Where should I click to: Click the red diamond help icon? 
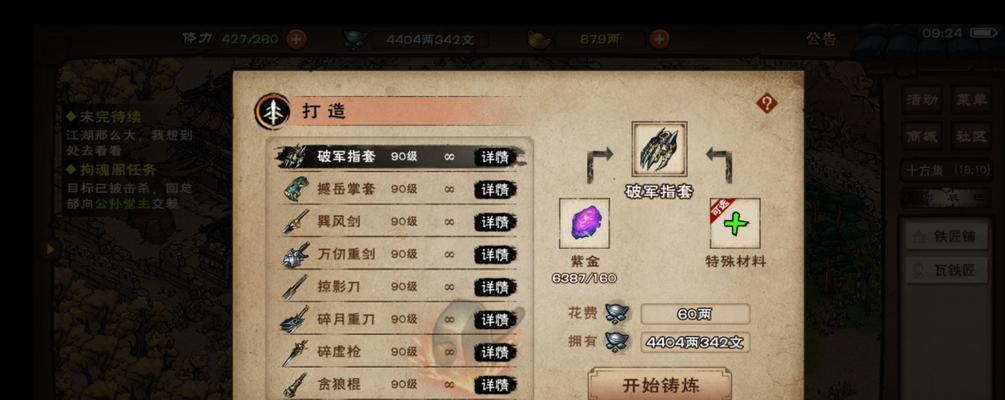point(767,103)
